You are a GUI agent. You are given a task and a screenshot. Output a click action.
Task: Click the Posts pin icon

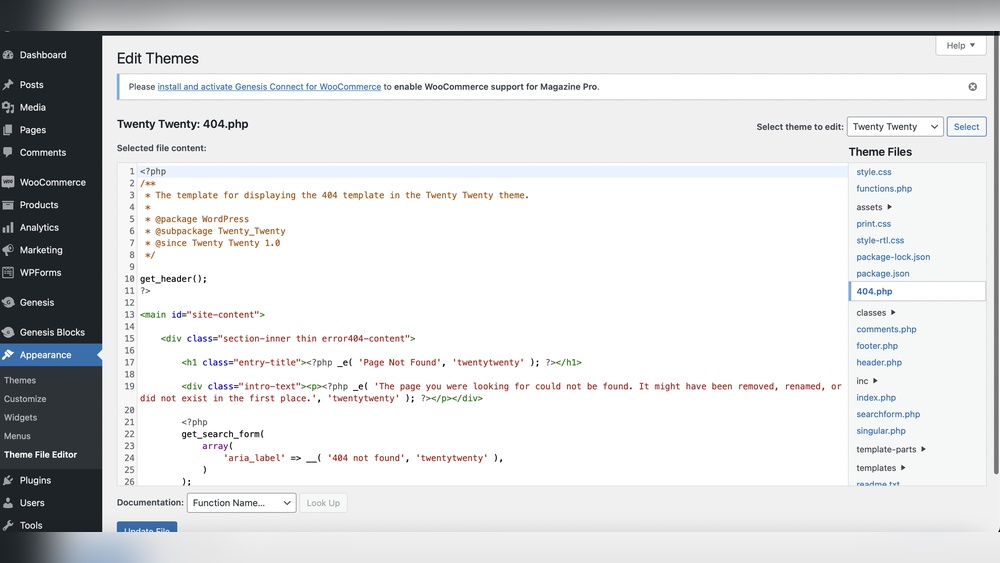tap(8, 85)
